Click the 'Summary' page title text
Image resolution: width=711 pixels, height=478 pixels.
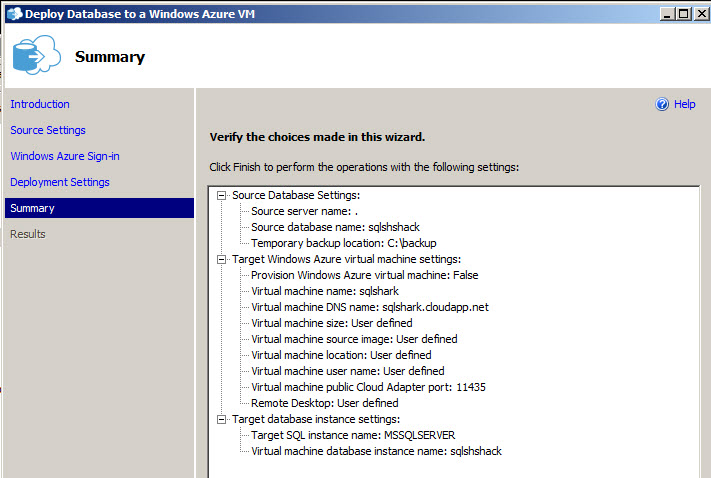(110, 57)
